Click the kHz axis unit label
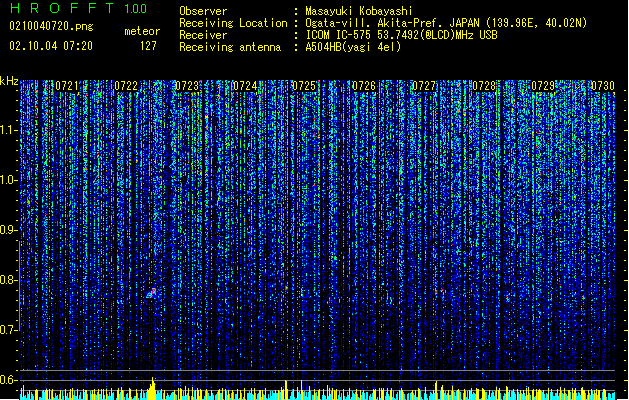Screen dimensions: 629x400 (x=9, y=81)
